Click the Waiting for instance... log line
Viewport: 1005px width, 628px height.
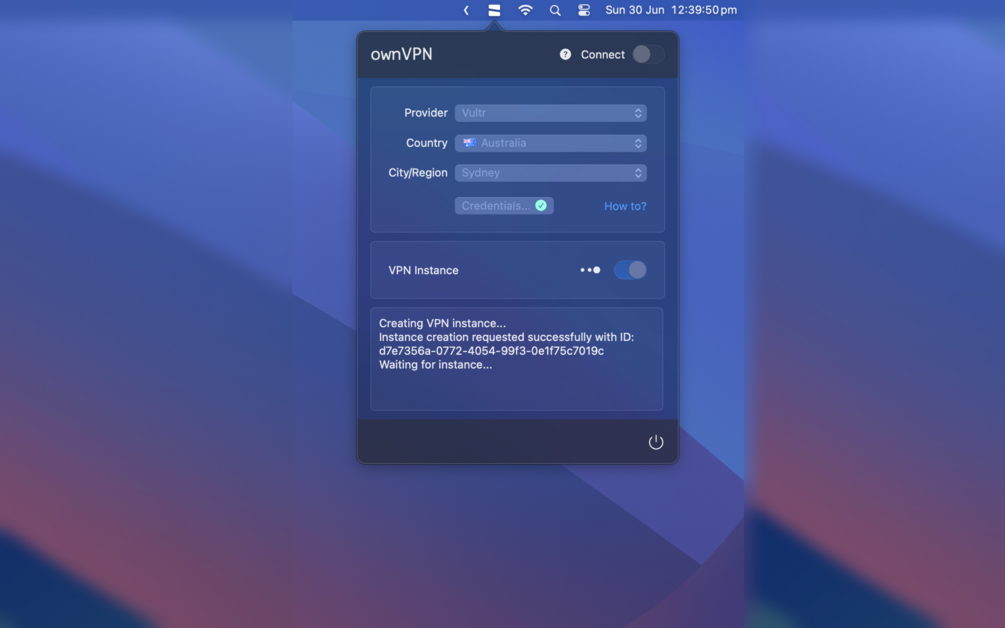pos(435,365)
